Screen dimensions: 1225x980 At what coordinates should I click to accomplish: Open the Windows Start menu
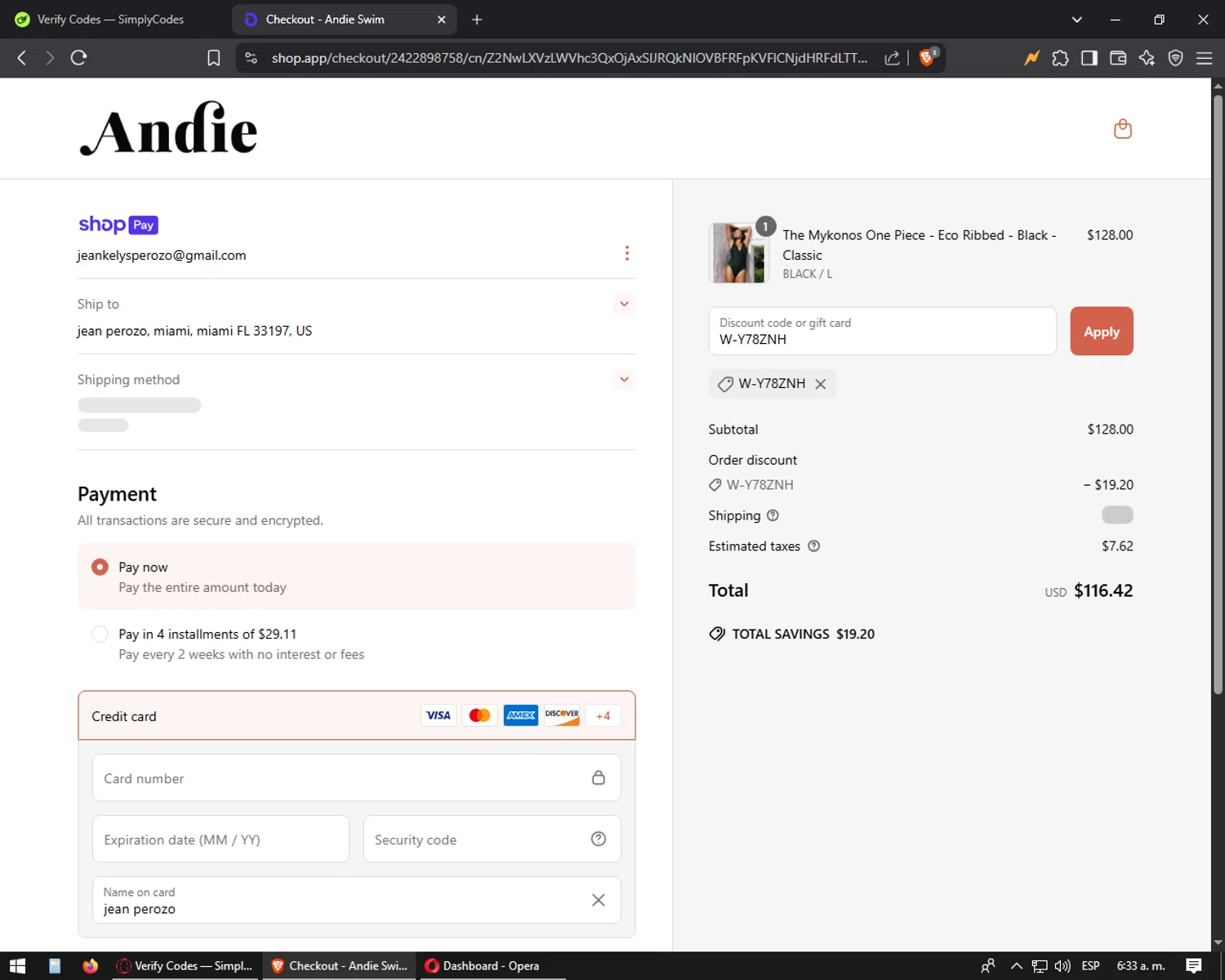[x=17, y=966]
